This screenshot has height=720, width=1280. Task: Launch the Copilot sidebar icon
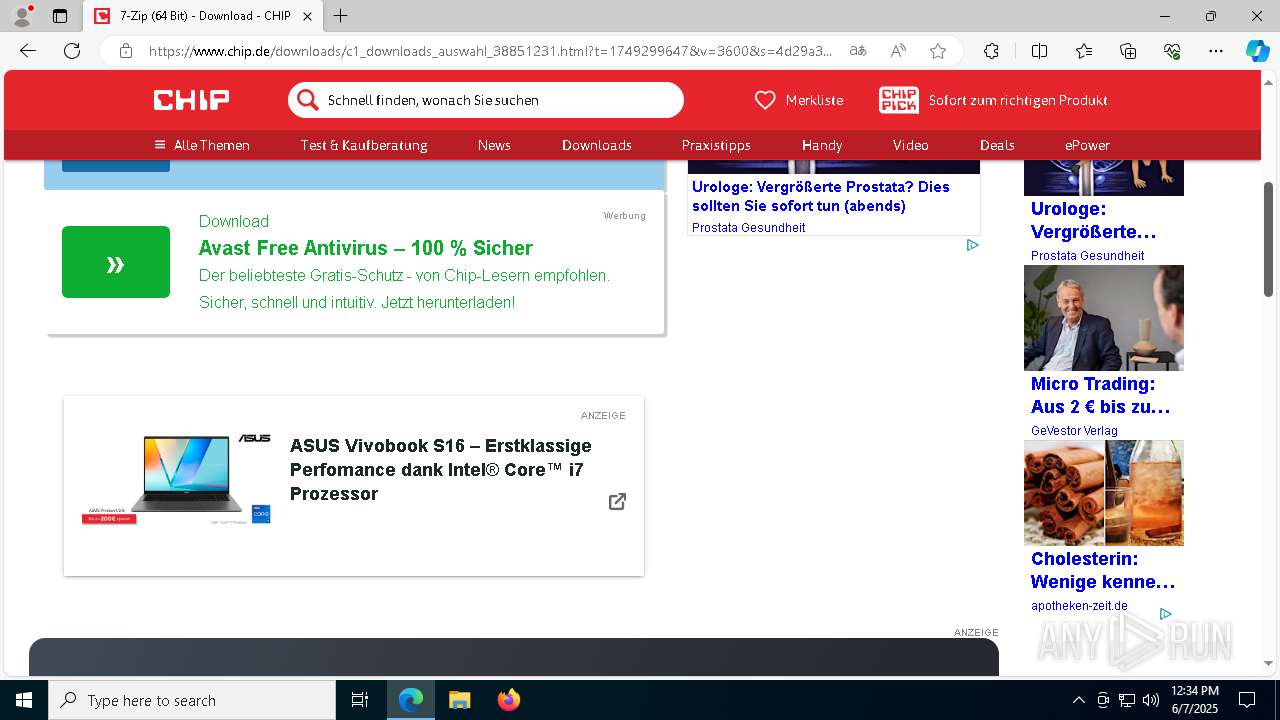click(x=1257, y=51)
